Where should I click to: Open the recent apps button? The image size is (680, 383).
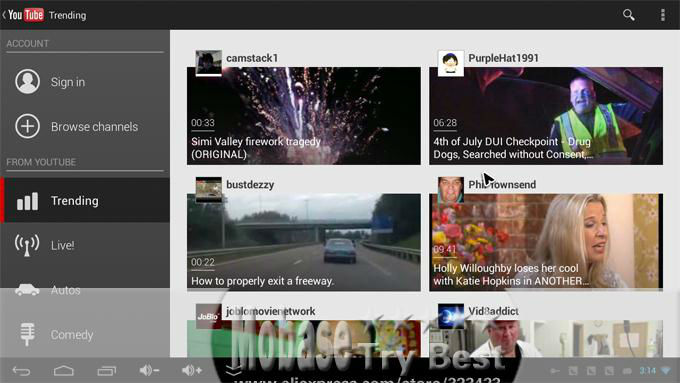pyautogui.click(x=106, y=371)
